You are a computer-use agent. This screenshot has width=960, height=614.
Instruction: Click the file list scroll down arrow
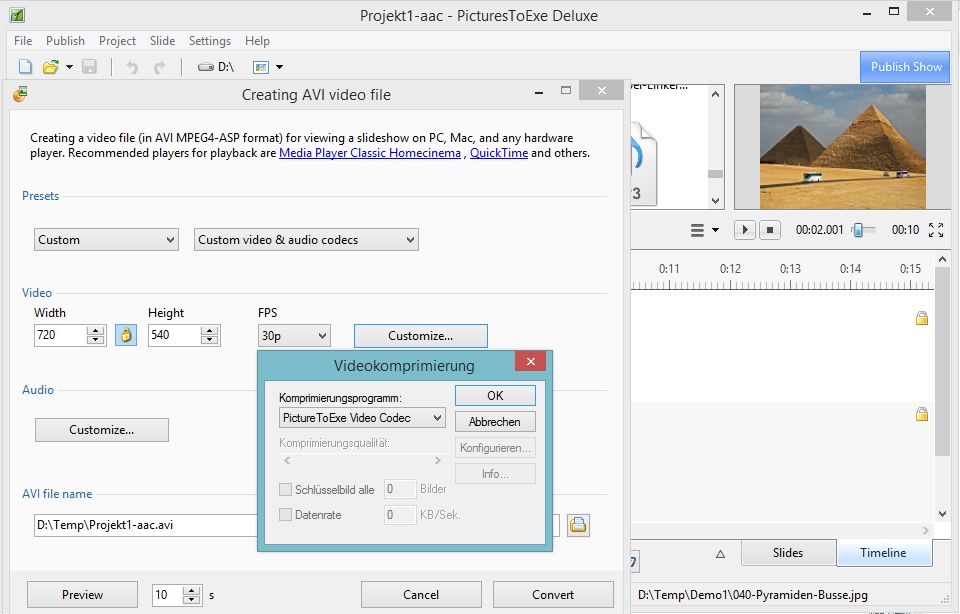point(715,201)
